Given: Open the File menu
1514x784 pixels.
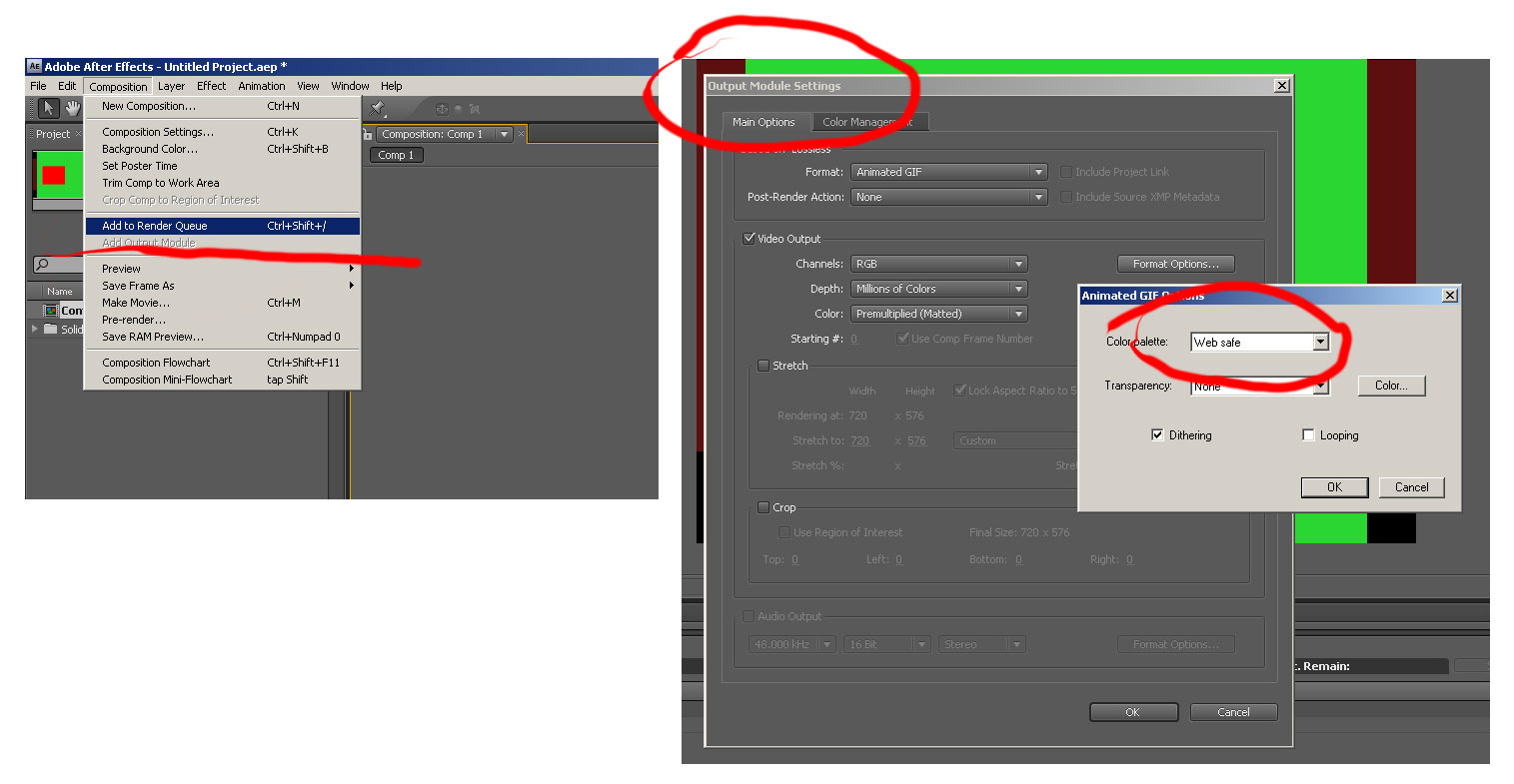Looking at the screenshot, I should tap(38, 86).
